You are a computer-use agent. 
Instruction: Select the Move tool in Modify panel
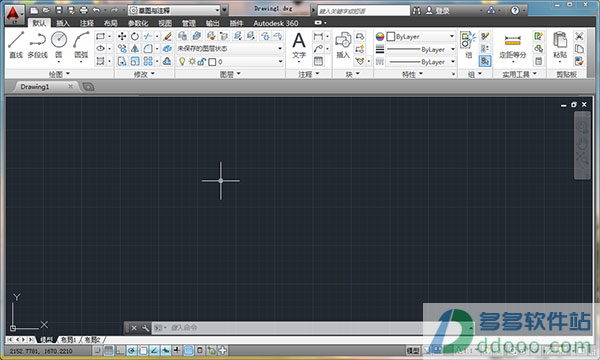[122, 36]
